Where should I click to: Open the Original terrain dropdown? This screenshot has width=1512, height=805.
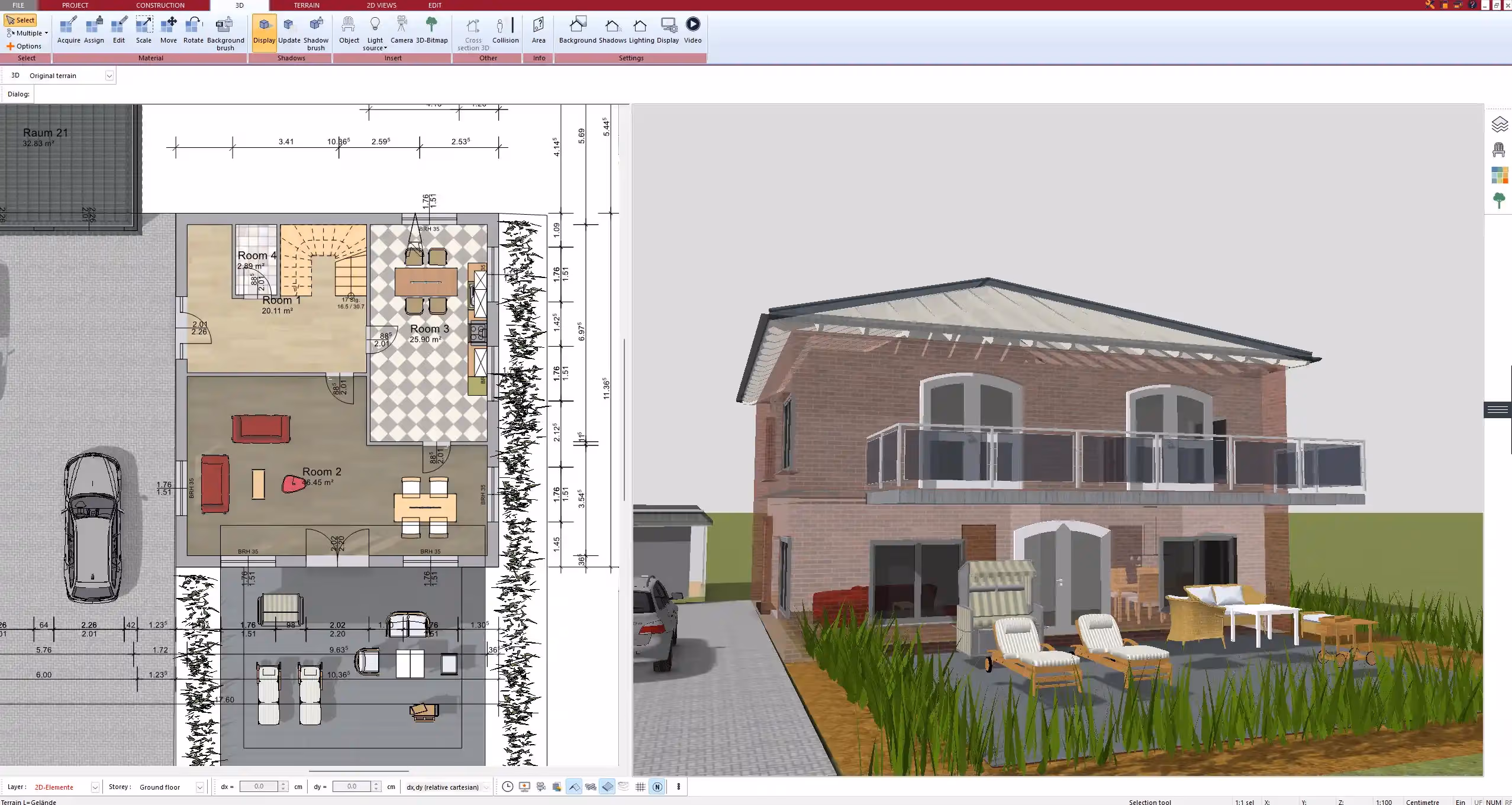[109, 76]
